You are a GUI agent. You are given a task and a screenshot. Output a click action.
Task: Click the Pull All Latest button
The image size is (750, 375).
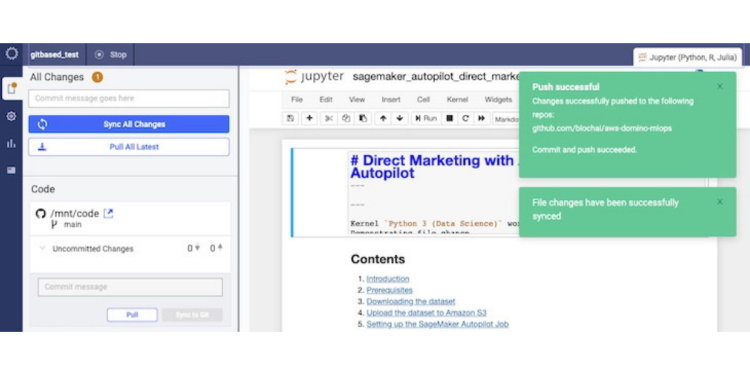(129, 147)
